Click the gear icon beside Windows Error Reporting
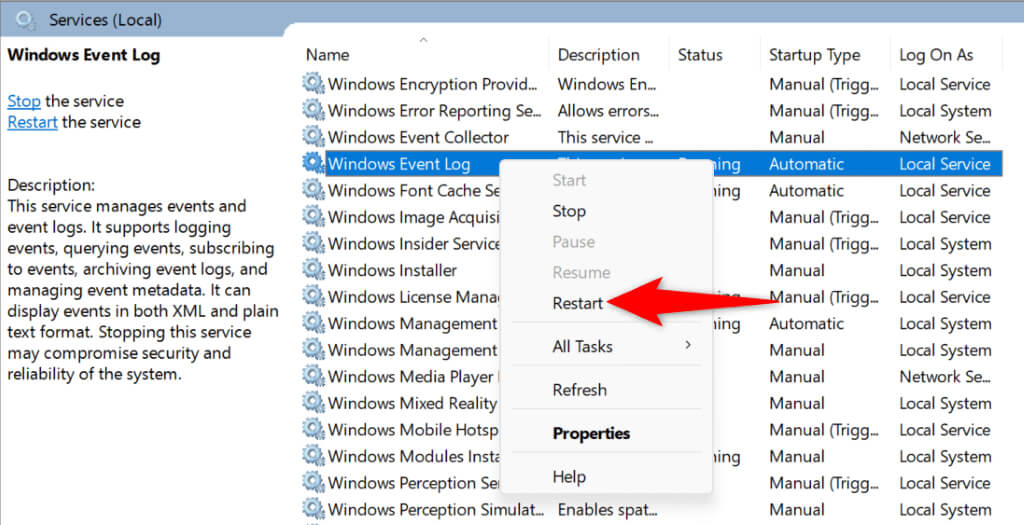This screenshot has height=525, width=1024. [x=313, y=110]
